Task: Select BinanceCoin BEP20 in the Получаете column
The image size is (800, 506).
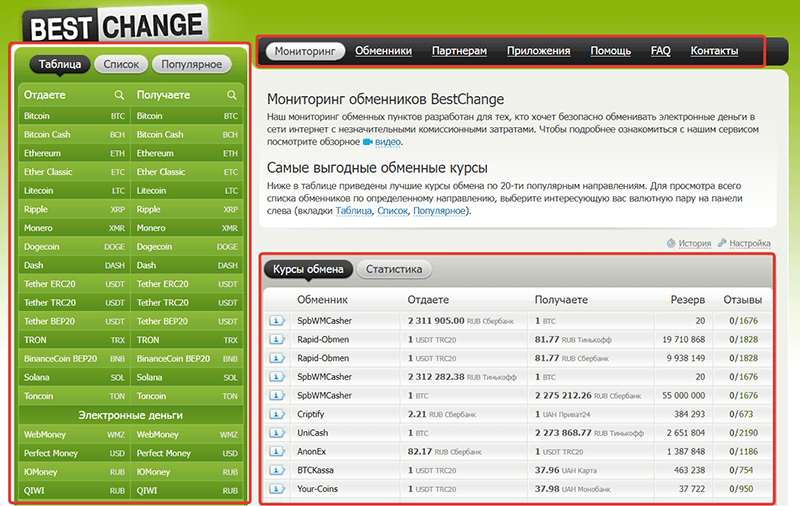Action: [187, 359]
